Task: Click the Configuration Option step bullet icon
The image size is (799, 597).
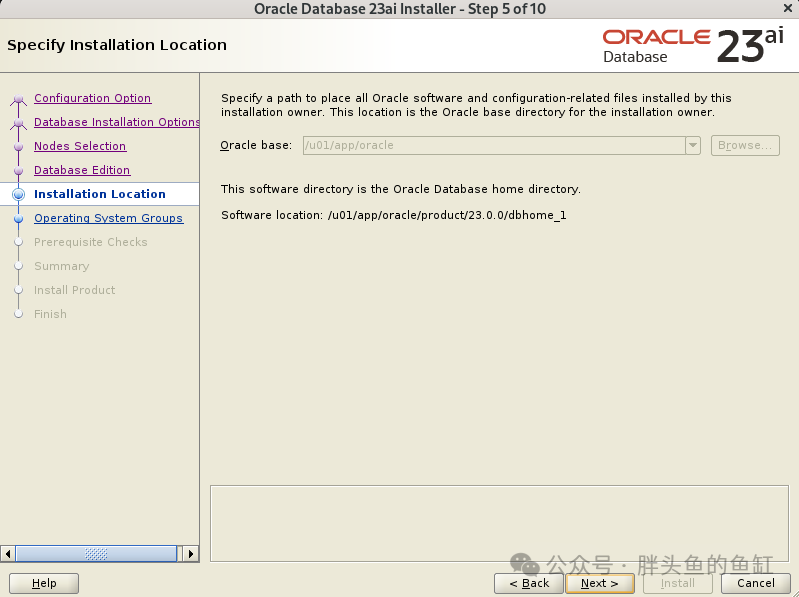Action: click(19, 99)
